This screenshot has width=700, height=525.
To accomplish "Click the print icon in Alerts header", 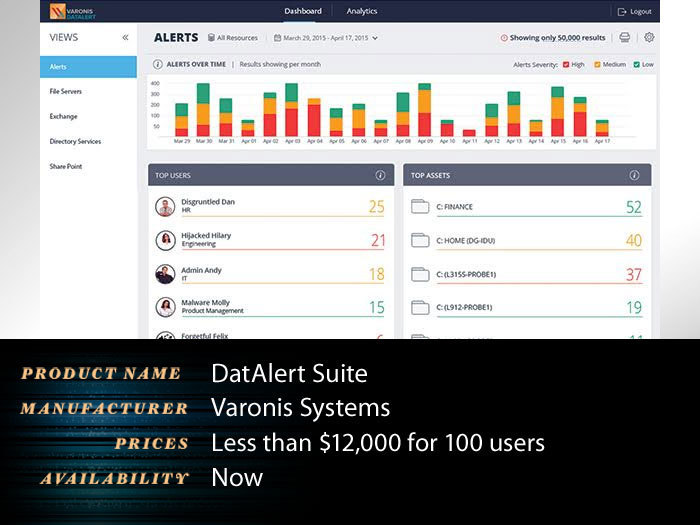I will [x=625, y=38].
